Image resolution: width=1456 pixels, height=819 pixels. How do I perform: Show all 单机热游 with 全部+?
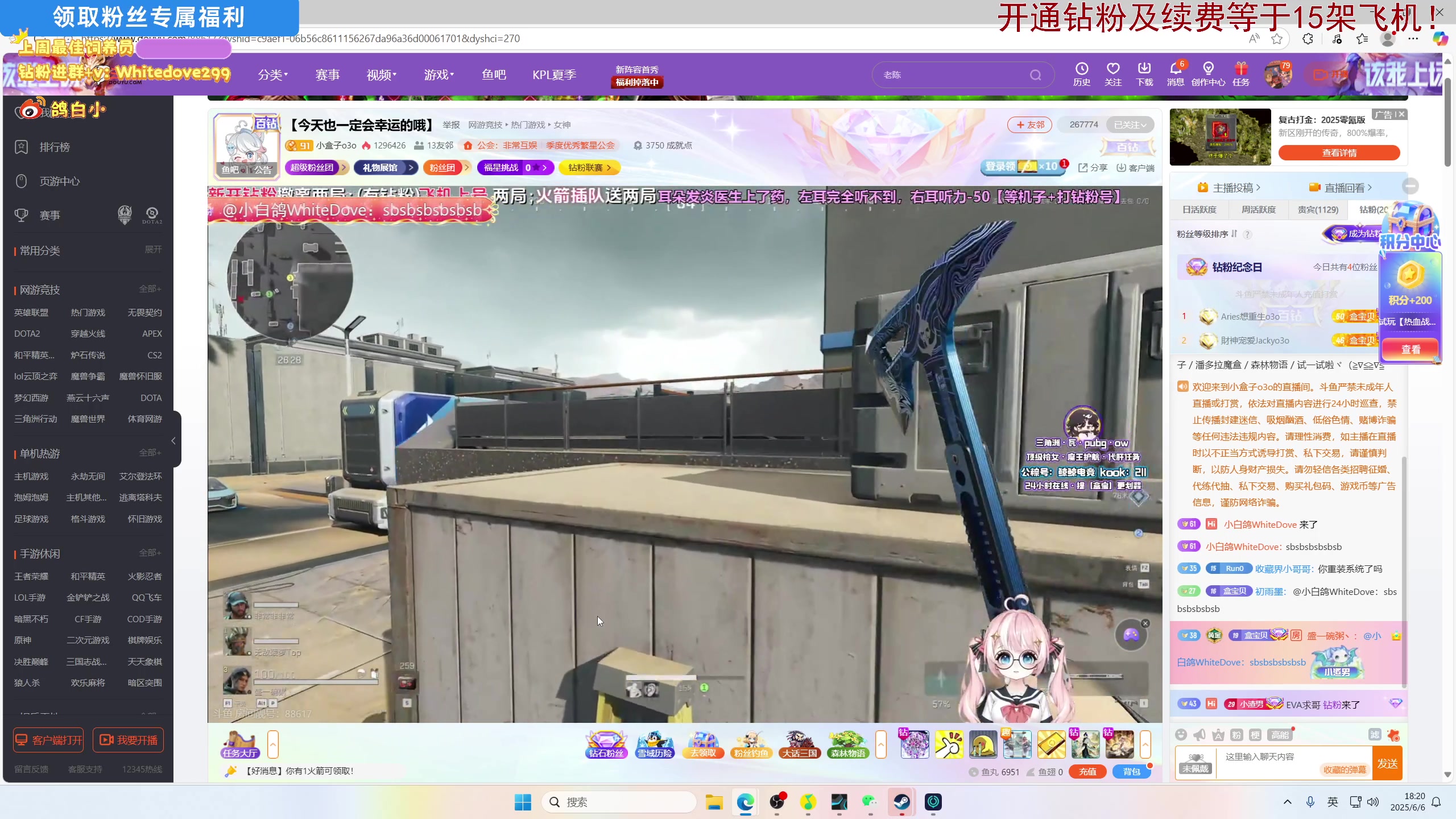(x=150, y=453)
